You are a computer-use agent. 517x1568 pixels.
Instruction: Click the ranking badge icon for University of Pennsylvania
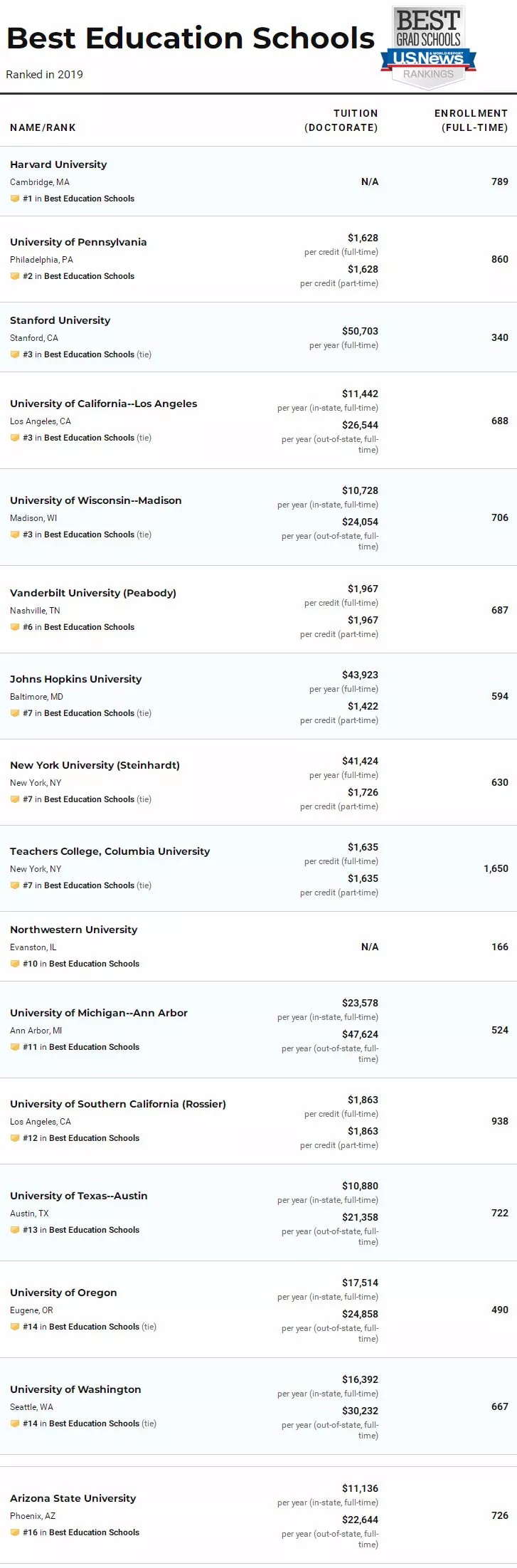click(15, 276)
